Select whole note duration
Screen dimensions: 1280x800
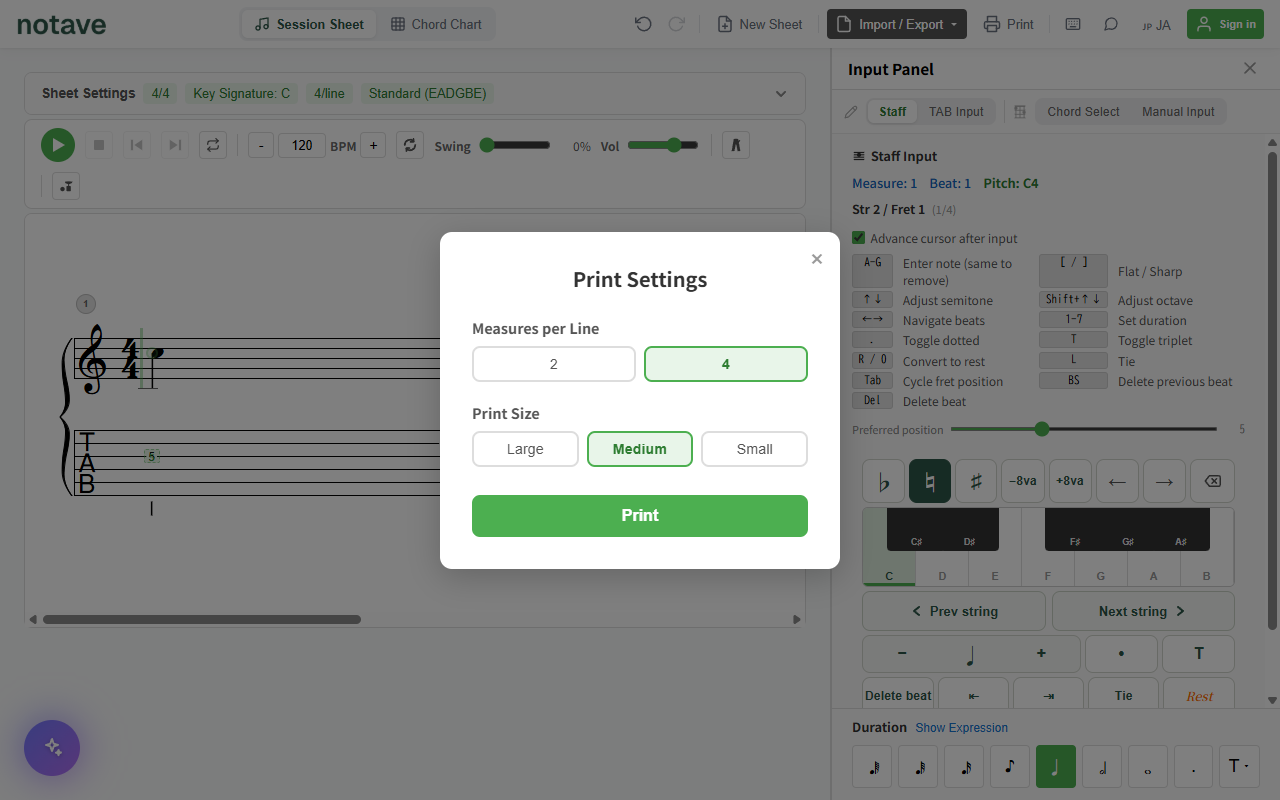[1148, 766]
